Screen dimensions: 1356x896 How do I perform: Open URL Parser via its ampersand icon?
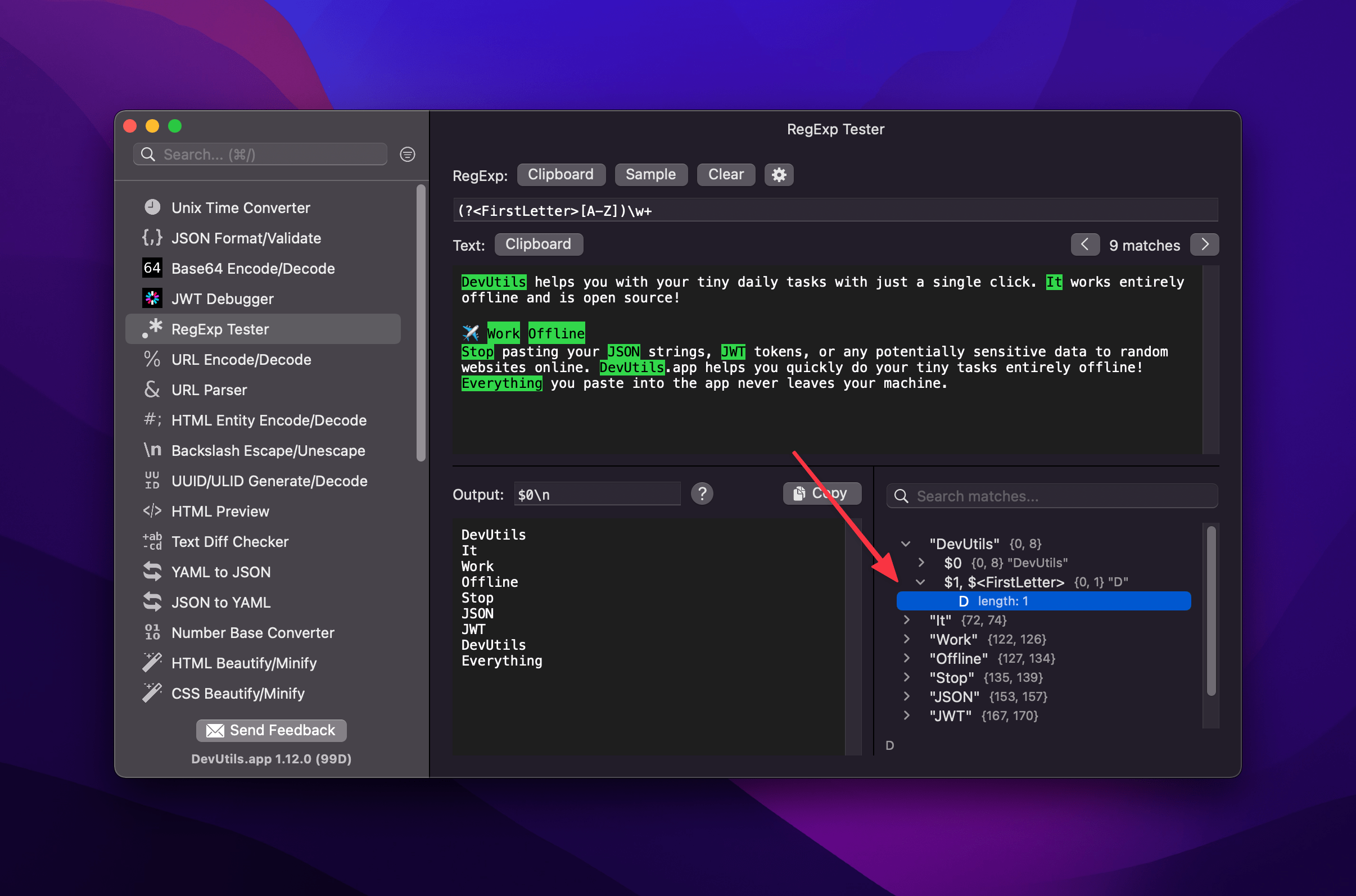152,390
